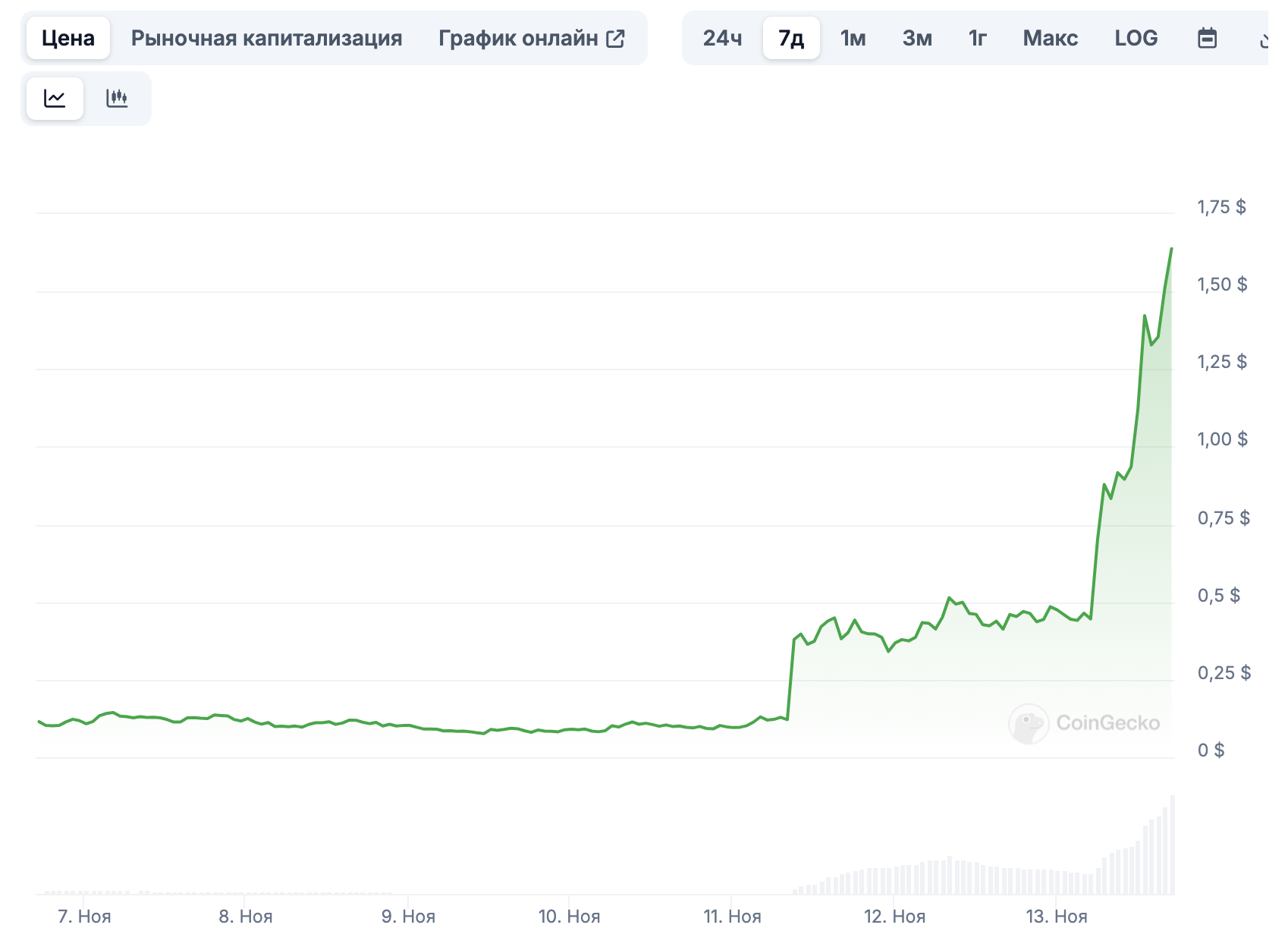
Task: Open the График онлайн link
Action: [519, 38]
